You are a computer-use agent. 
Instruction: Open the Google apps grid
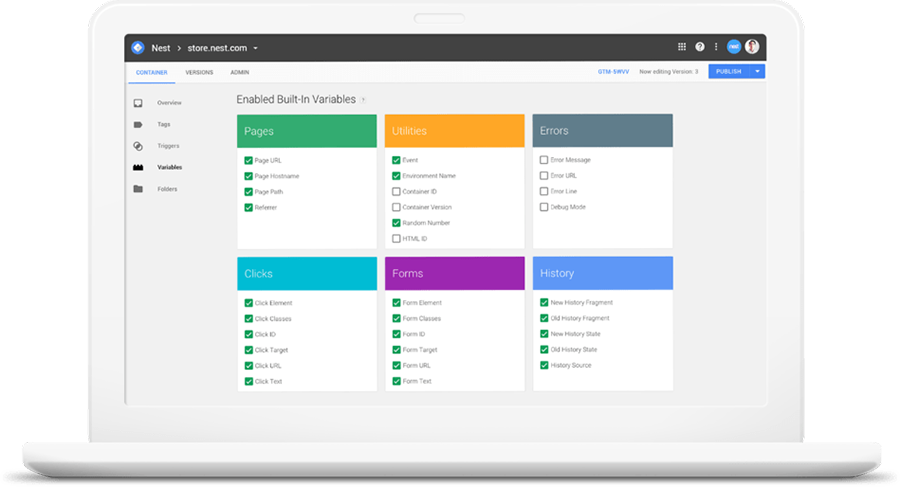682,47
